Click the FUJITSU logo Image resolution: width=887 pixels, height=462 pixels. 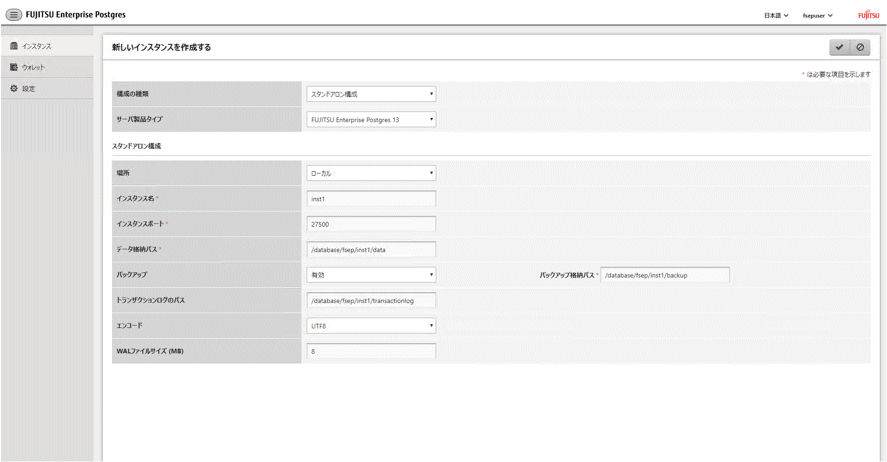(868, 15)
